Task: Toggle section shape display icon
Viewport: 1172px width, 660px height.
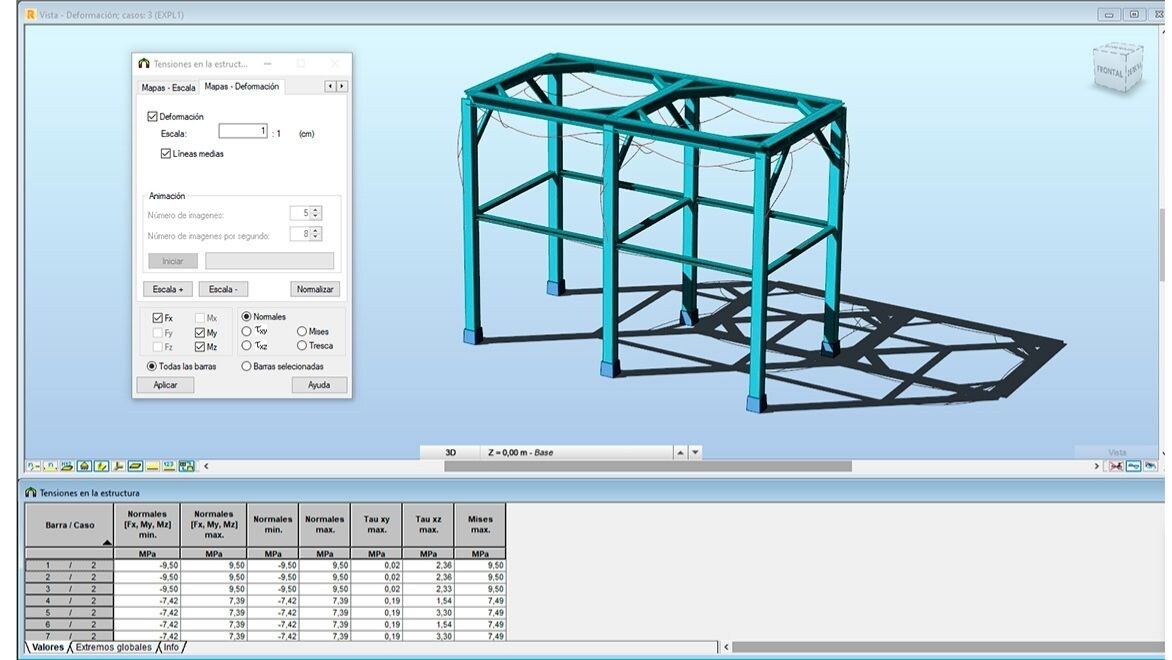Action: click(135, 466)
